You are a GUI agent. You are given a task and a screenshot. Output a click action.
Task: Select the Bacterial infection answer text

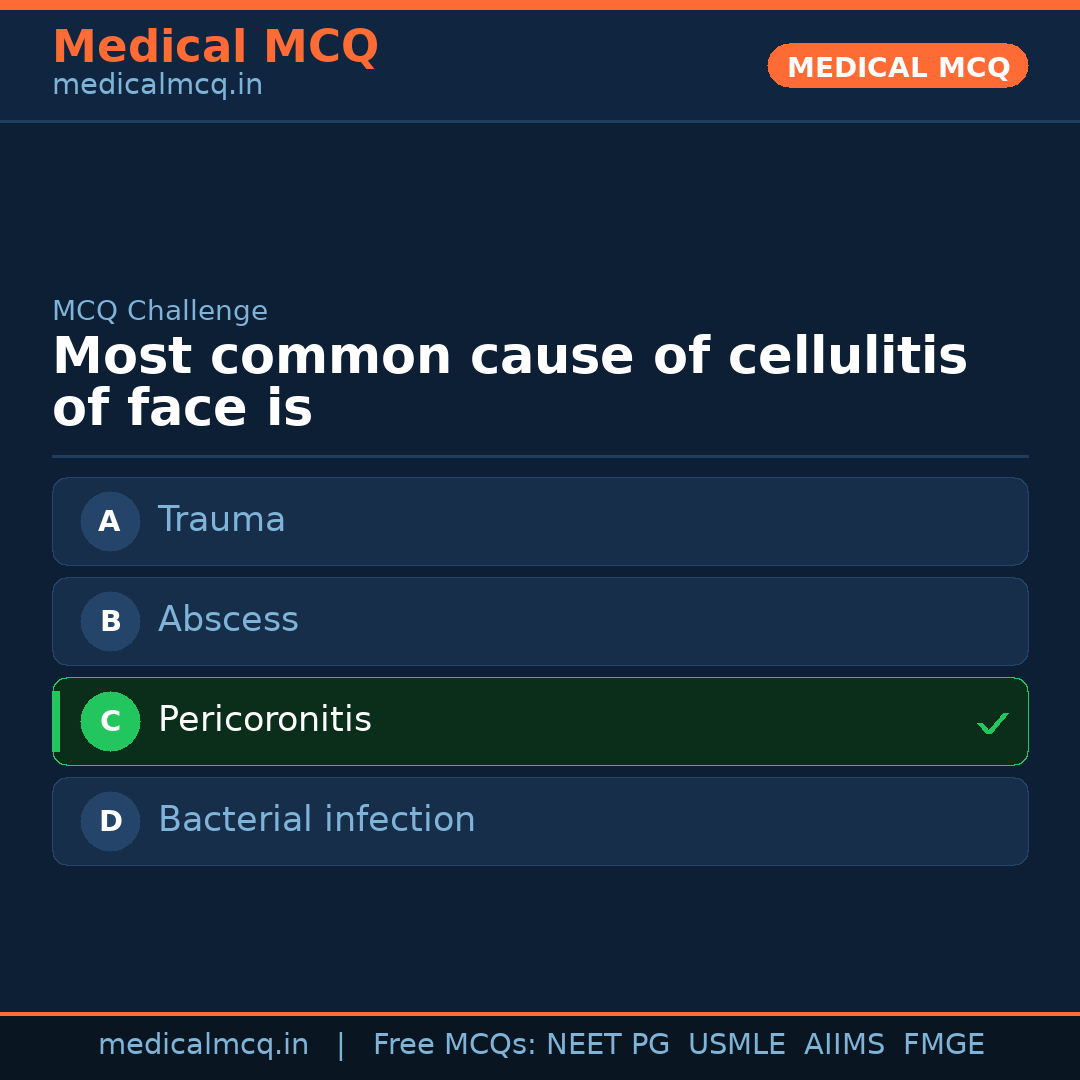click(x=316, y=820)
